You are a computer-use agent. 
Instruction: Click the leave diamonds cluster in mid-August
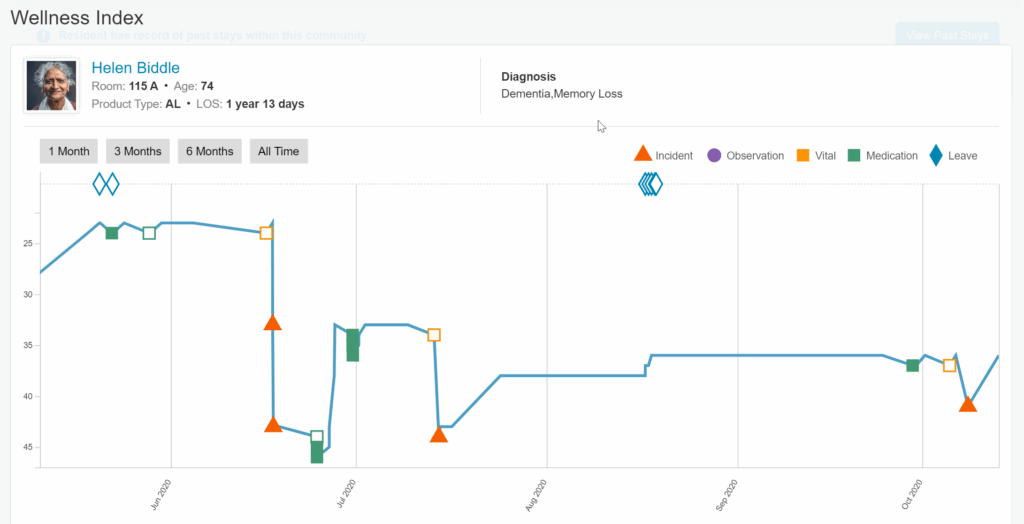point(651,183)
